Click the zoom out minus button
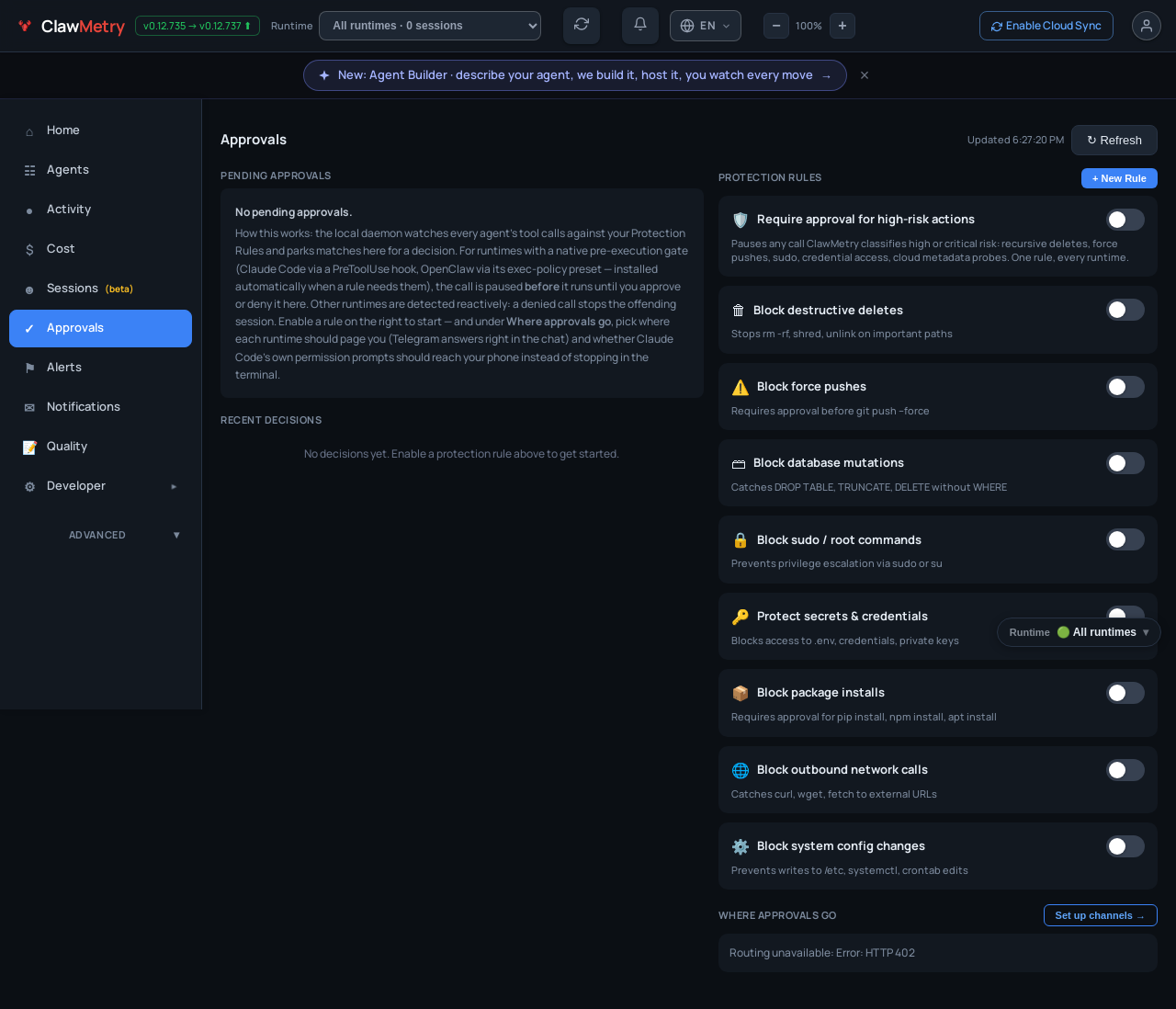The width and height of the screenshot is (1176, 1009). pos(776,26)
